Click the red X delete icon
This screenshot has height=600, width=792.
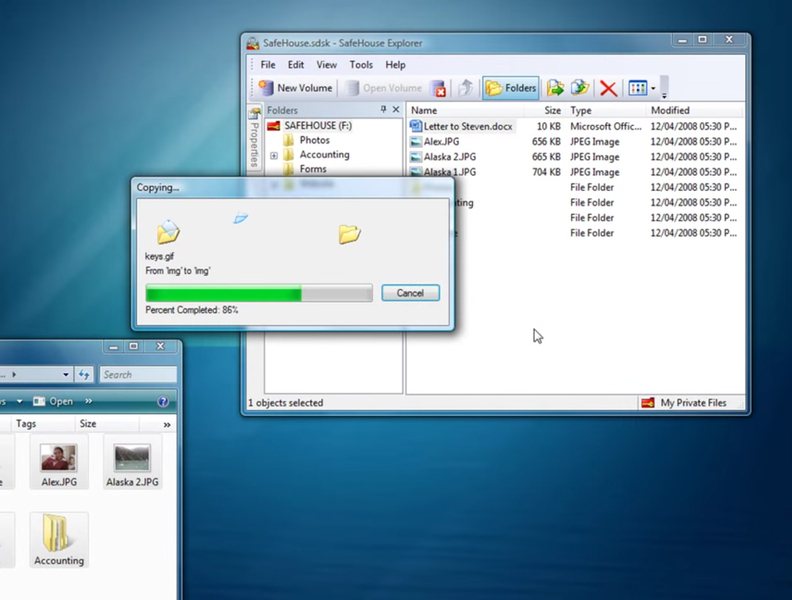click(x=608, y=88)
